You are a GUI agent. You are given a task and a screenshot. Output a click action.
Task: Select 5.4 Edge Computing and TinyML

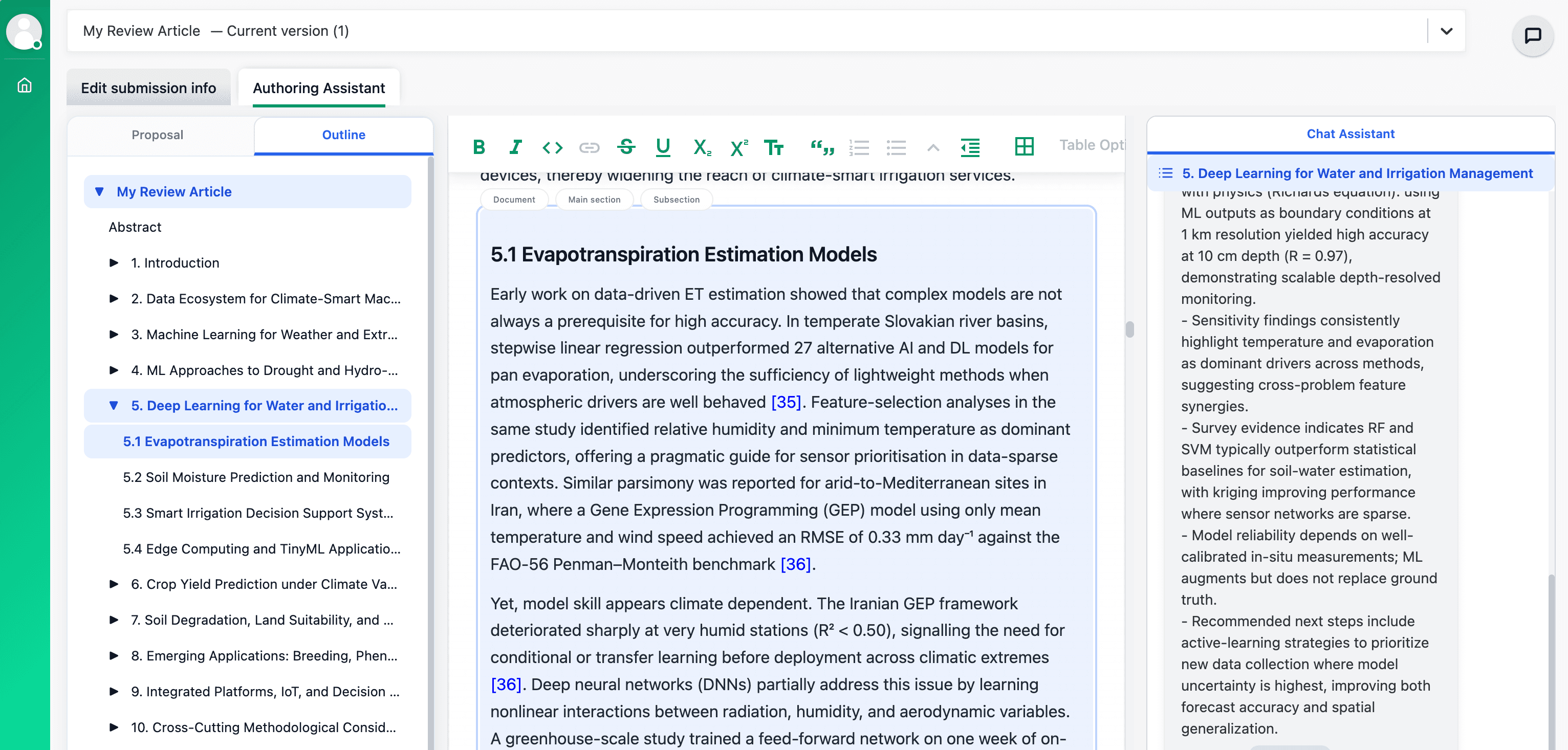pos(262,548)
